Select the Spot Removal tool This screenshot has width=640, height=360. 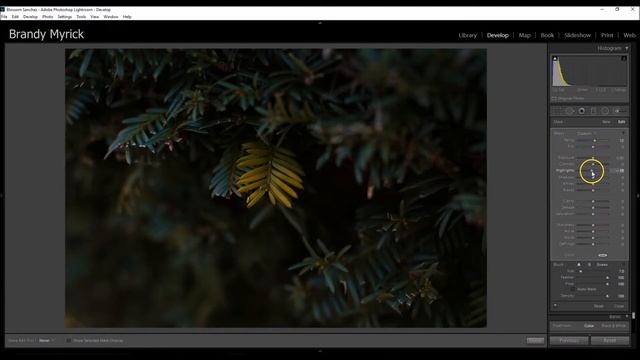click(x=570, y=111)
